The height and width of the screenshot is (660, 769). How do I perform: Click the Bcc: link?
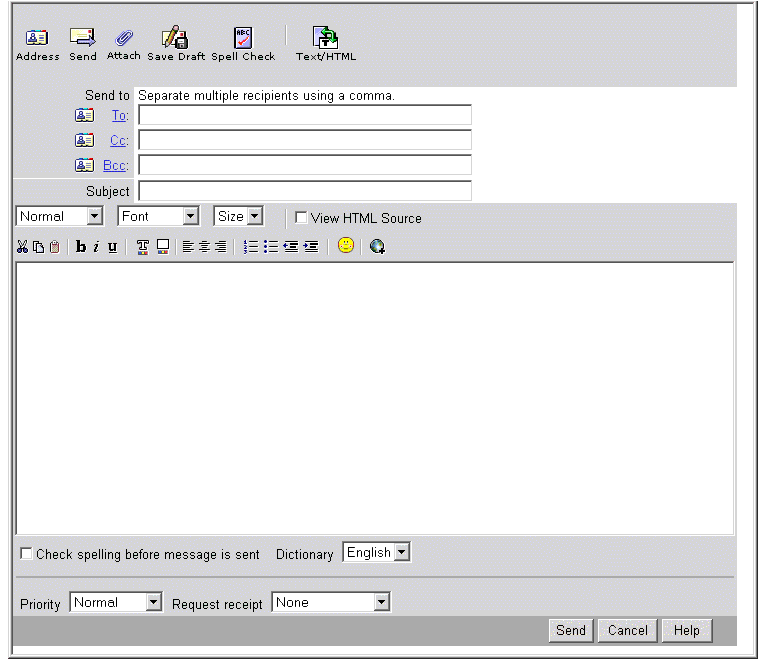(116, 166)
